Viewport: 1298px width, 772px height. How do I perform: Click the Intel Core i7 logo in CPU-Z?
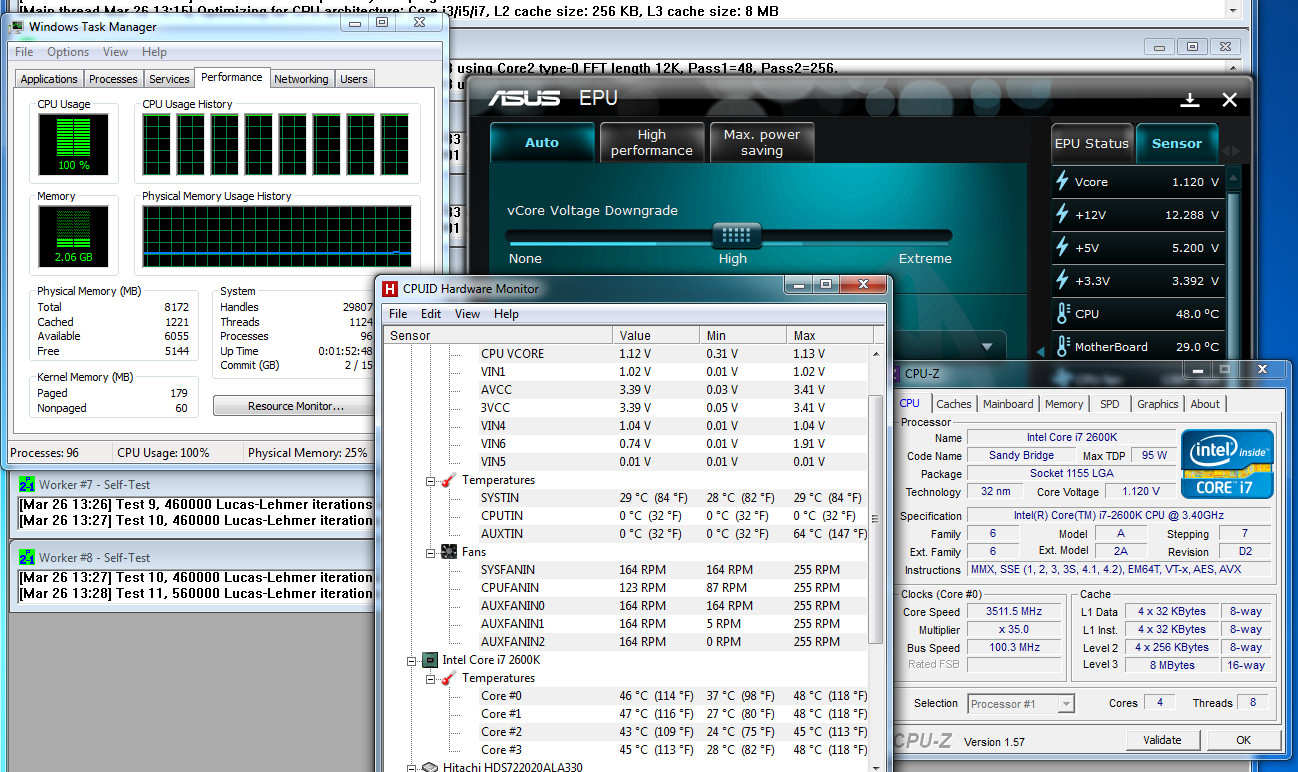pyautogui.click(x=1227, y=464)
